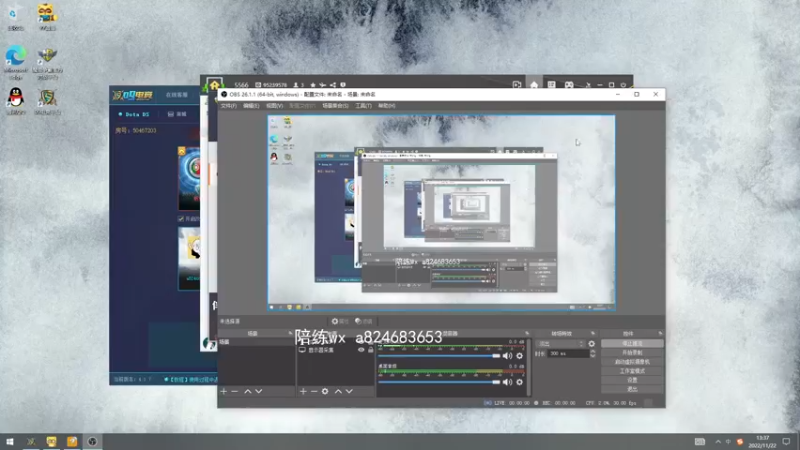The height and width of the screenshot is (450, 800).
Task: Add a new scene with the plus icon
Action: (x=223, y=391)
